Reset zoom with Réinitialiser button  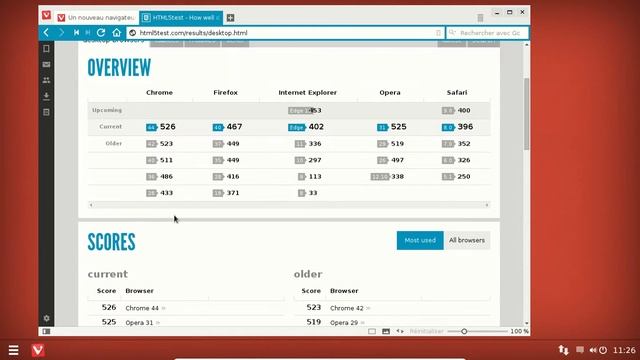coord(427,331)
